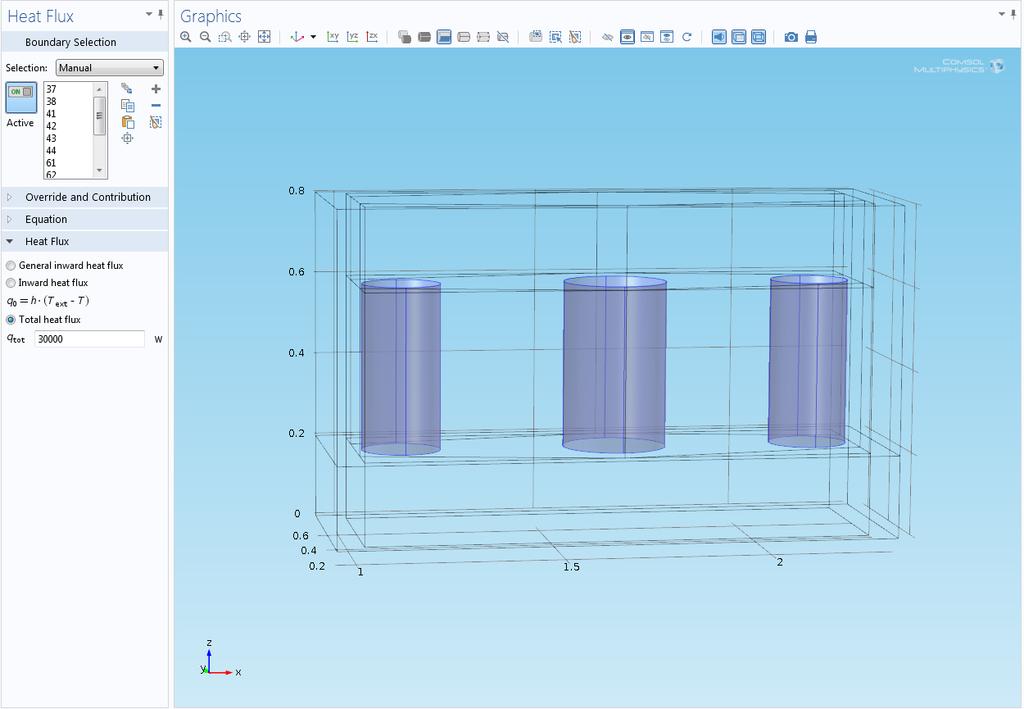Click the Select Objects icon
1024x709 pixels.
coord(405,37)
